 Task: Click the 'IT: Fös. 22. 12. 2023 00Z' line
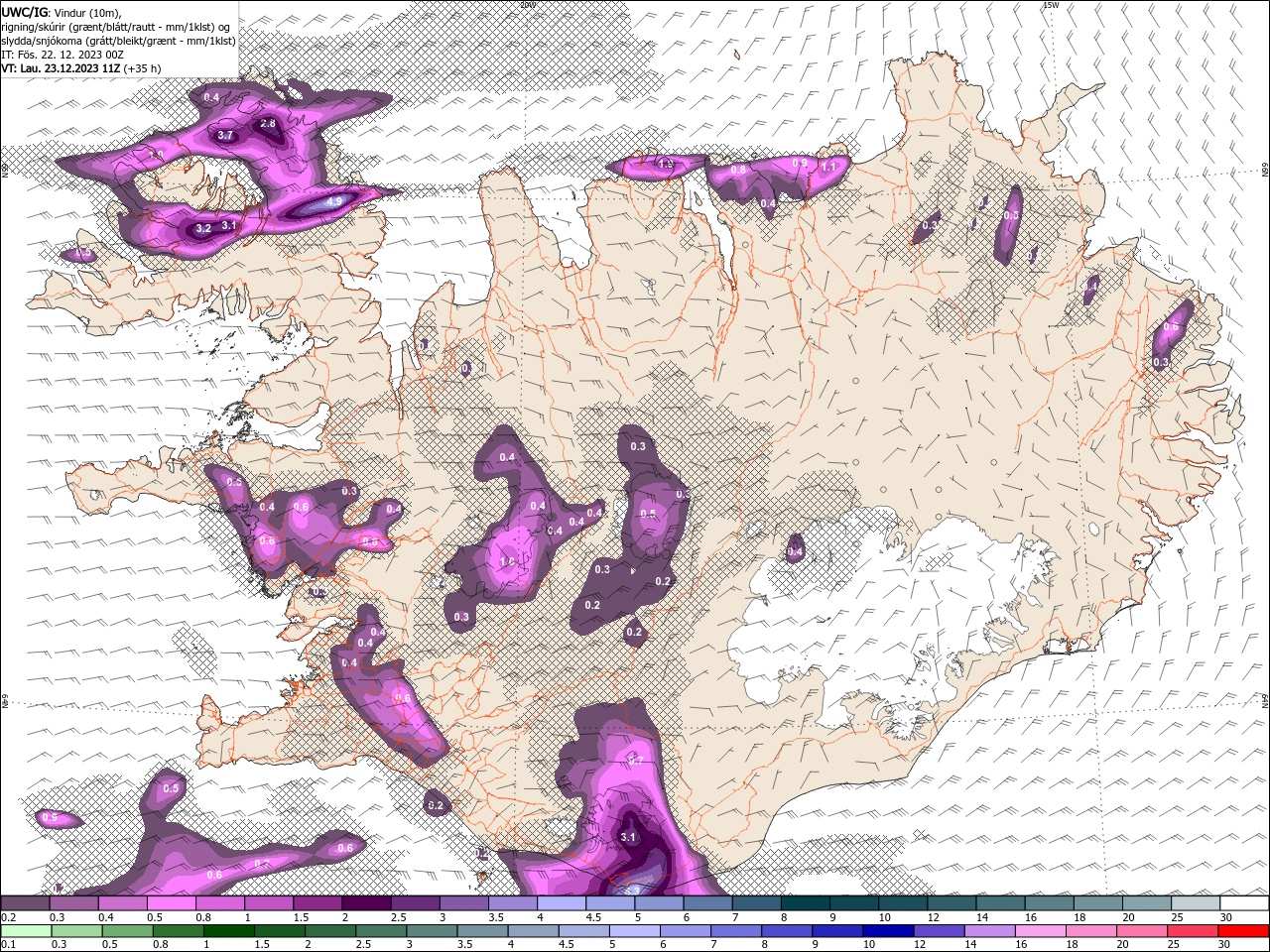coord(63,55)
